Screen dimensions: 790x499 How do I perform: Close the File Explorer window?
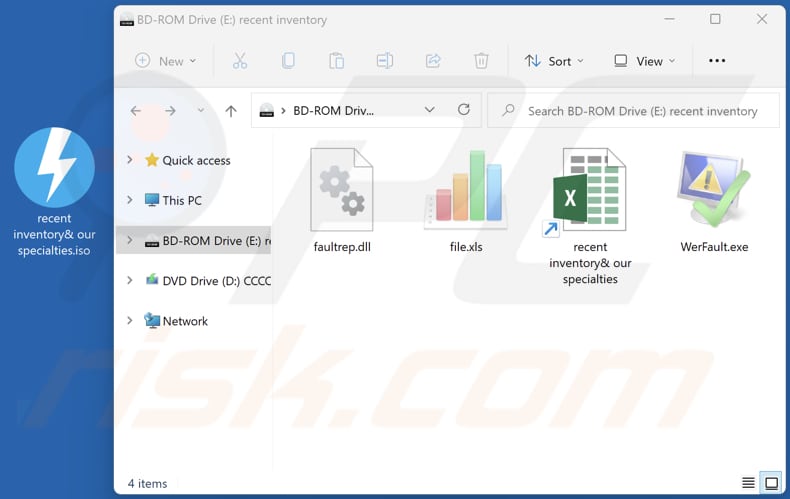762,19
